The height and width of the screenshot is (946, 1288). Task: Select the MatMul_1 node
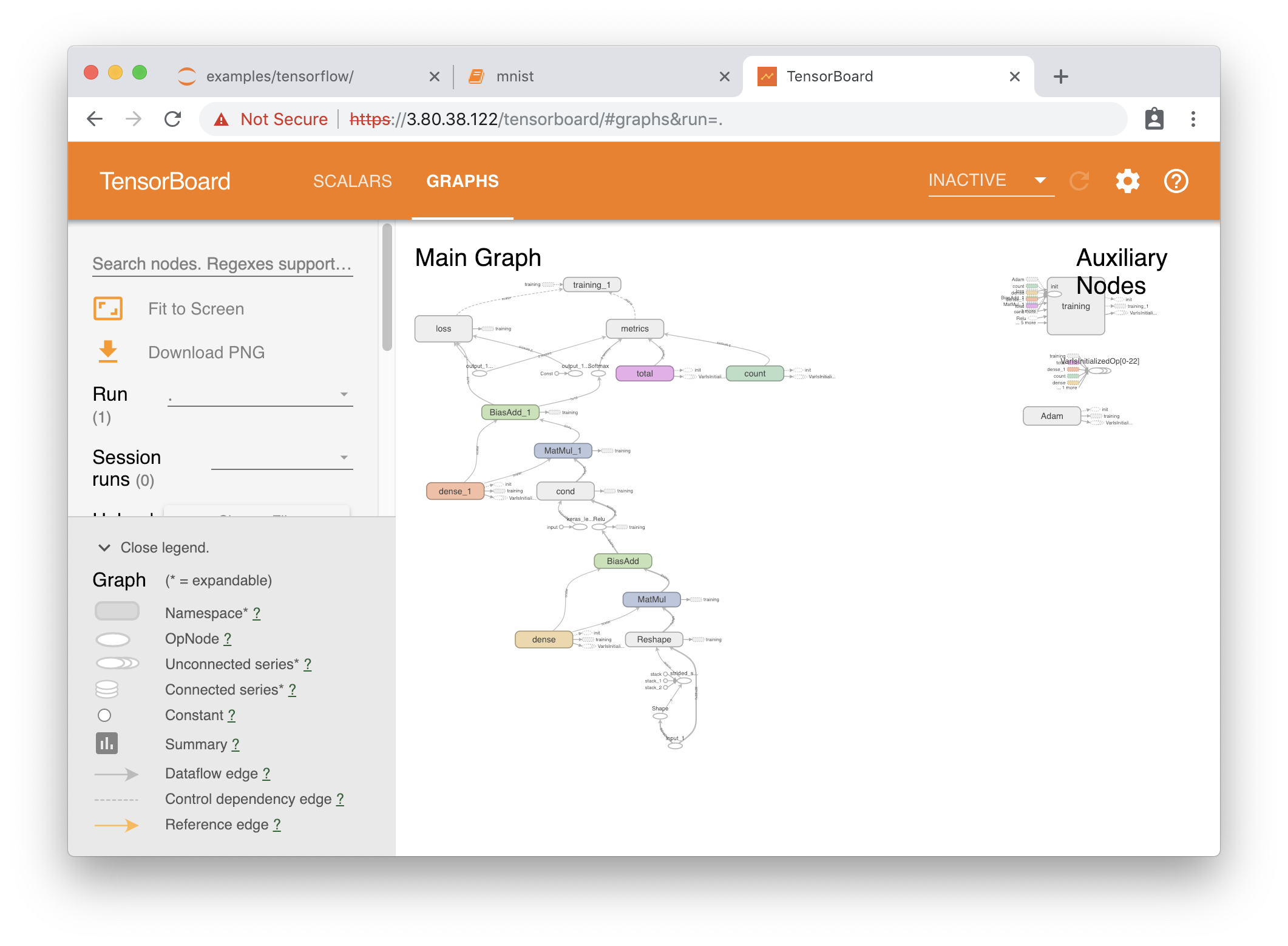click(x=563, y=451)
